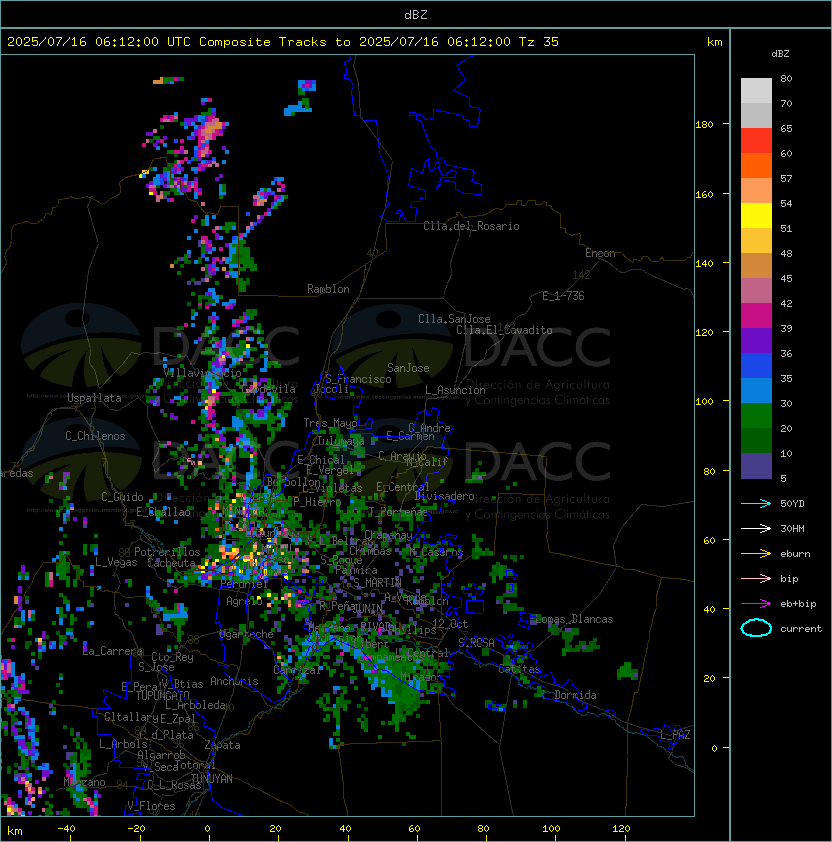The height and width of the screenshot is (842, 832).
Task: Click the '-40' tick on the bottom km axis
Action: coord(66,829)
